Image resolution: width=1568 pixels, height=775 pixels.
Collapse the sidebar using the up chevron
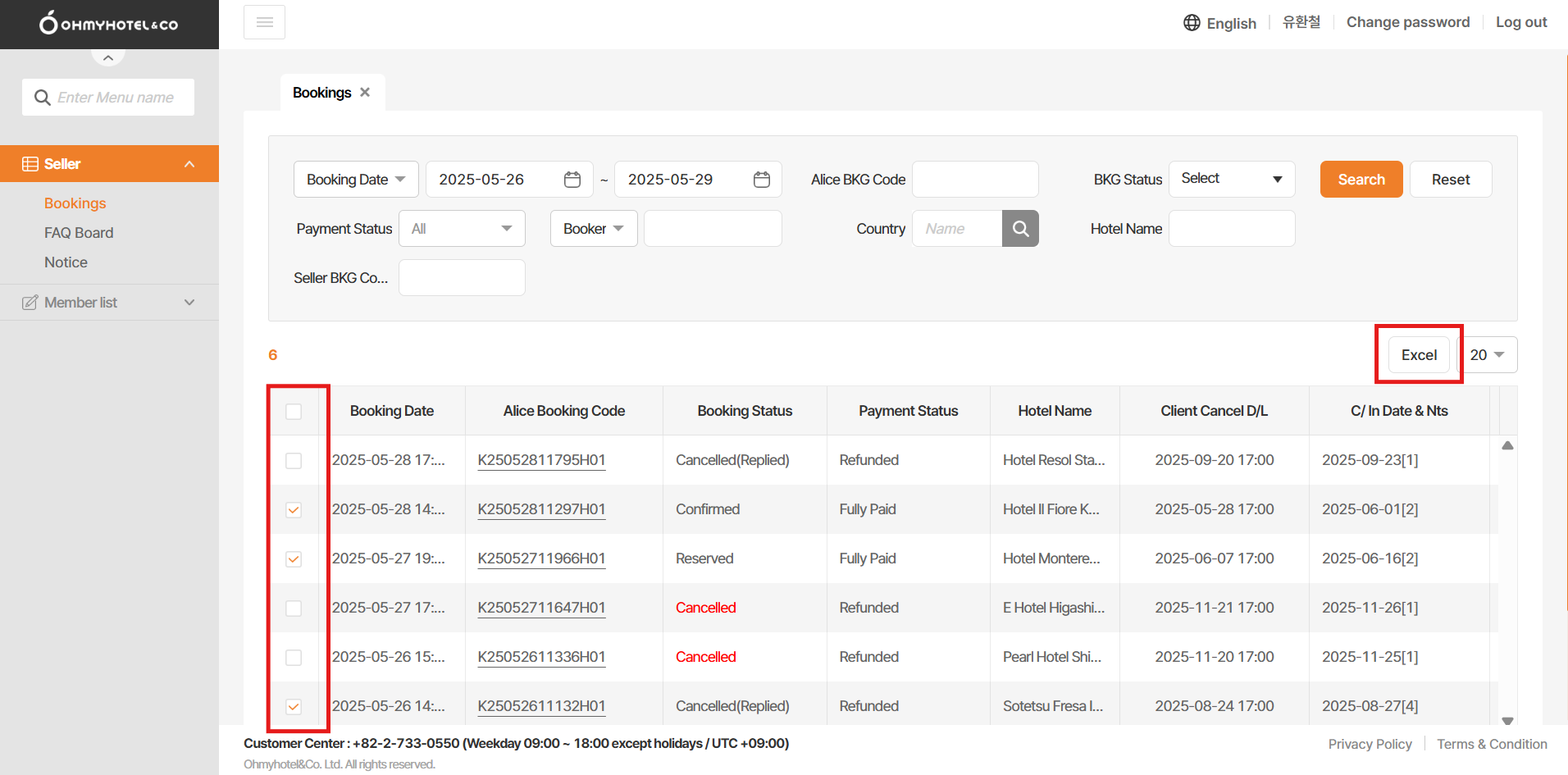[x=108, y=58]
